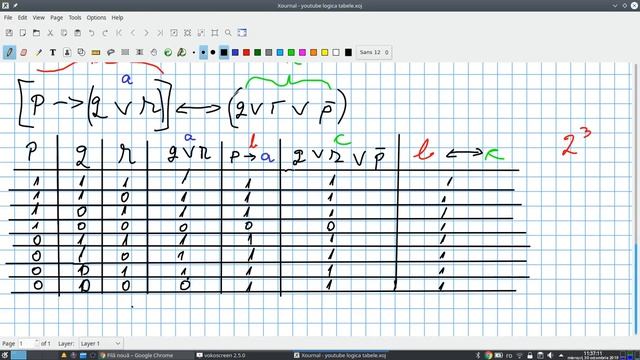Switch to Google Chrome in the taskbar
The image size is (640, 360).
[x=137, y=355]
